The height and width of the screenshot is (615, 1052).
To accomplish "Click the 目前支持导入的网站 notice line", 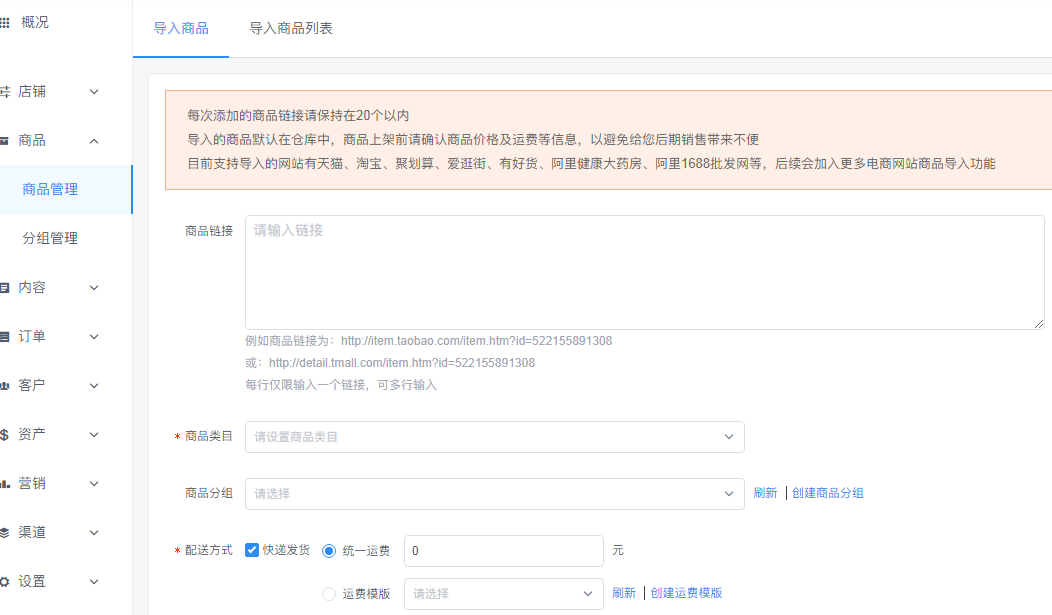I will 591,164.
